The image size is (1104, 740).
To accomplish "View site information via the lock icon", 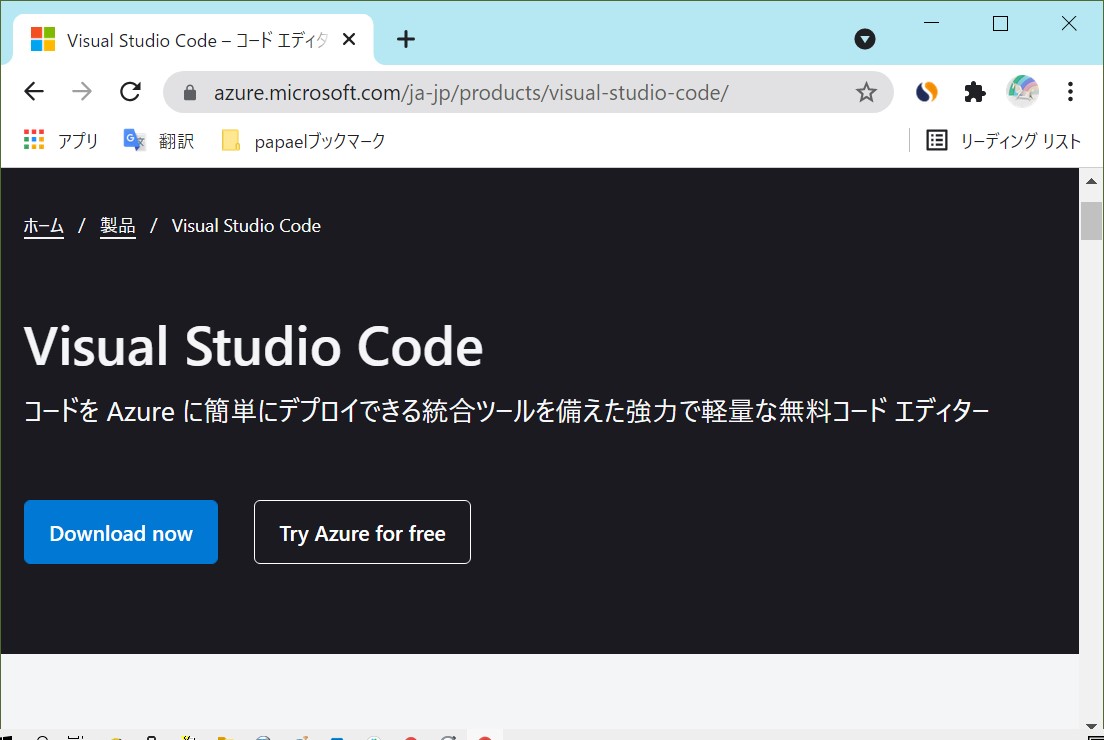I will point(189,92).
